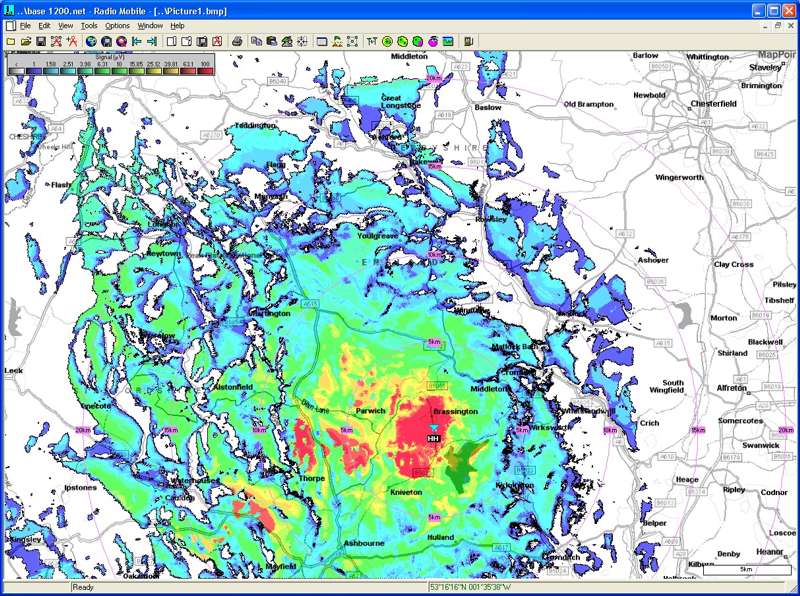The width and height of the screenshot is (800, 596).
Task: Click the green circle single coverage icon
Action: (x=387, y=41)
